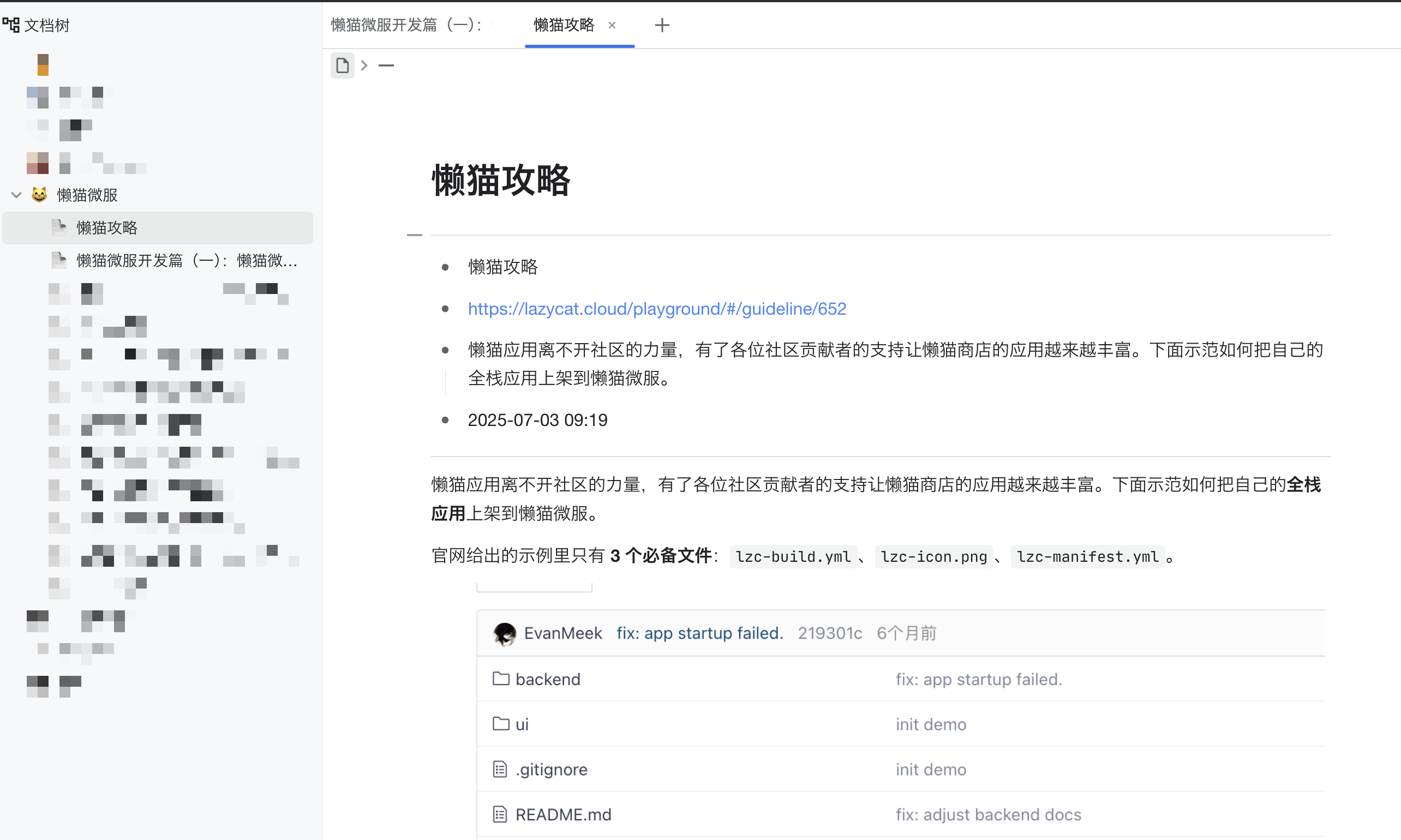Collapse the heading block using the dash marker

[x=415, y=235]
